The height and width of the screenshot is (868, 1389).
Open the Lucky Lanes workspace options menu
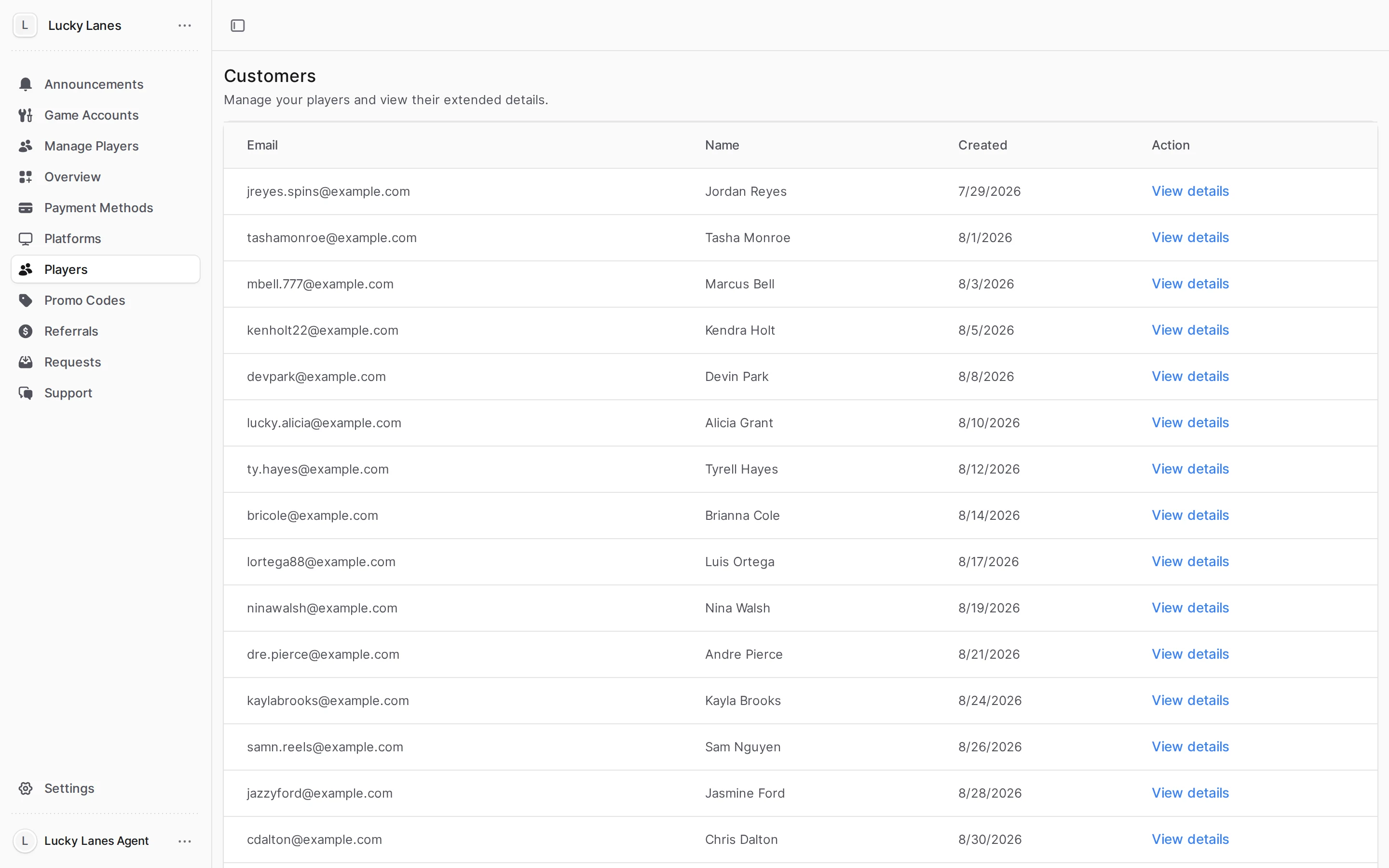coord(184,25)
